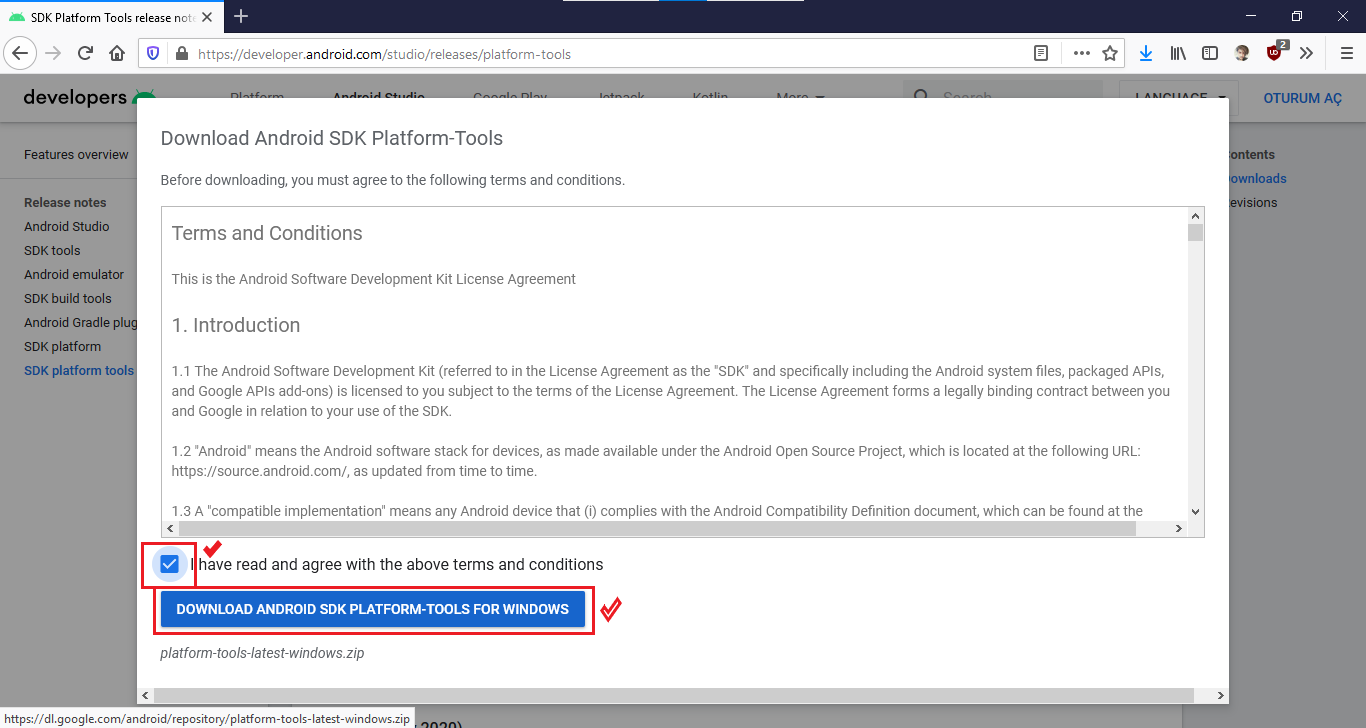Viewport: 1366px width, 728px height.
Task: Click 'platform-tools-latest-windows.zip' filename text
Action: (262, 653)
